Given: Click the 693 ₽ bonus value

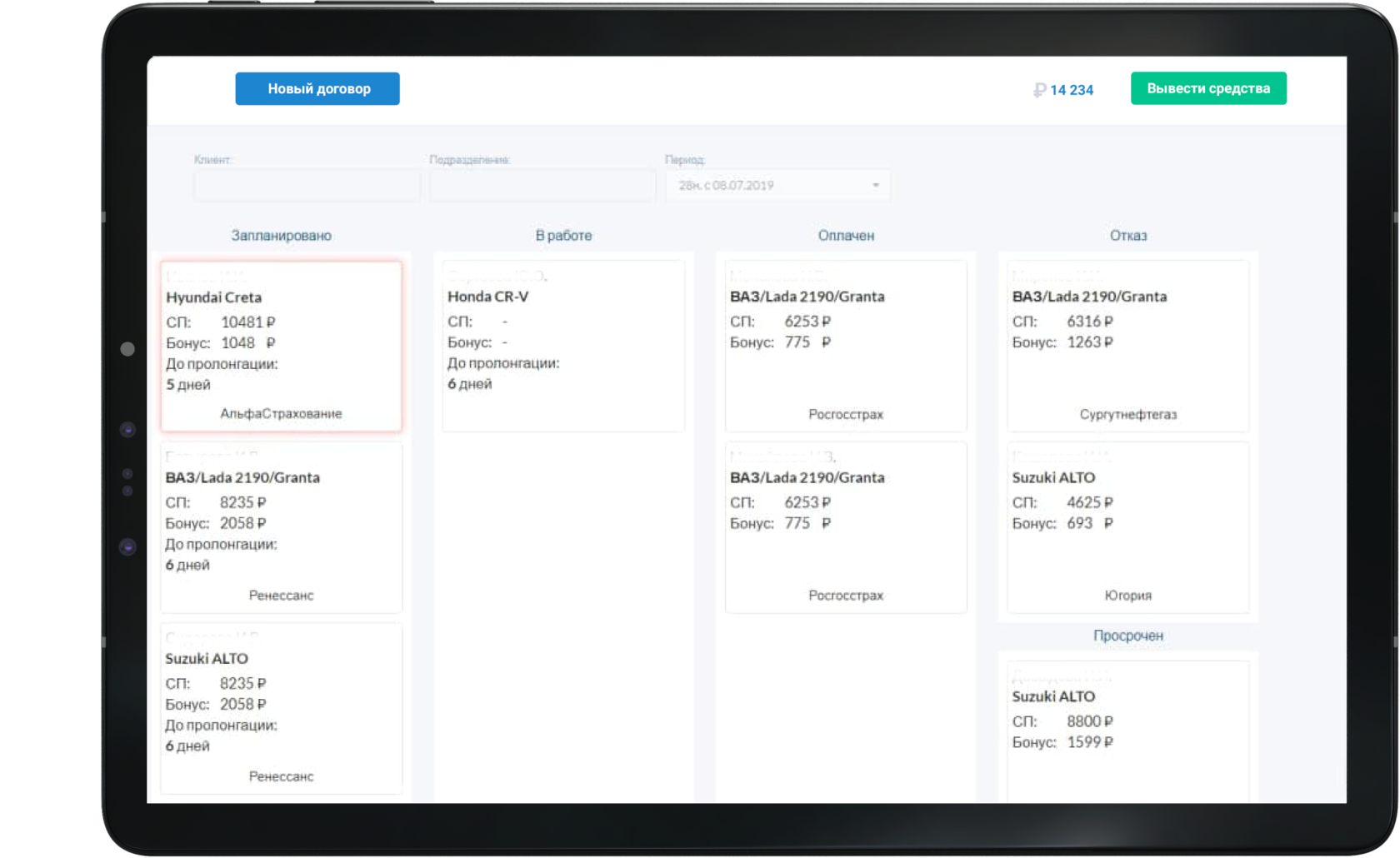Looking at the screenshot, I should (1090, 523).
